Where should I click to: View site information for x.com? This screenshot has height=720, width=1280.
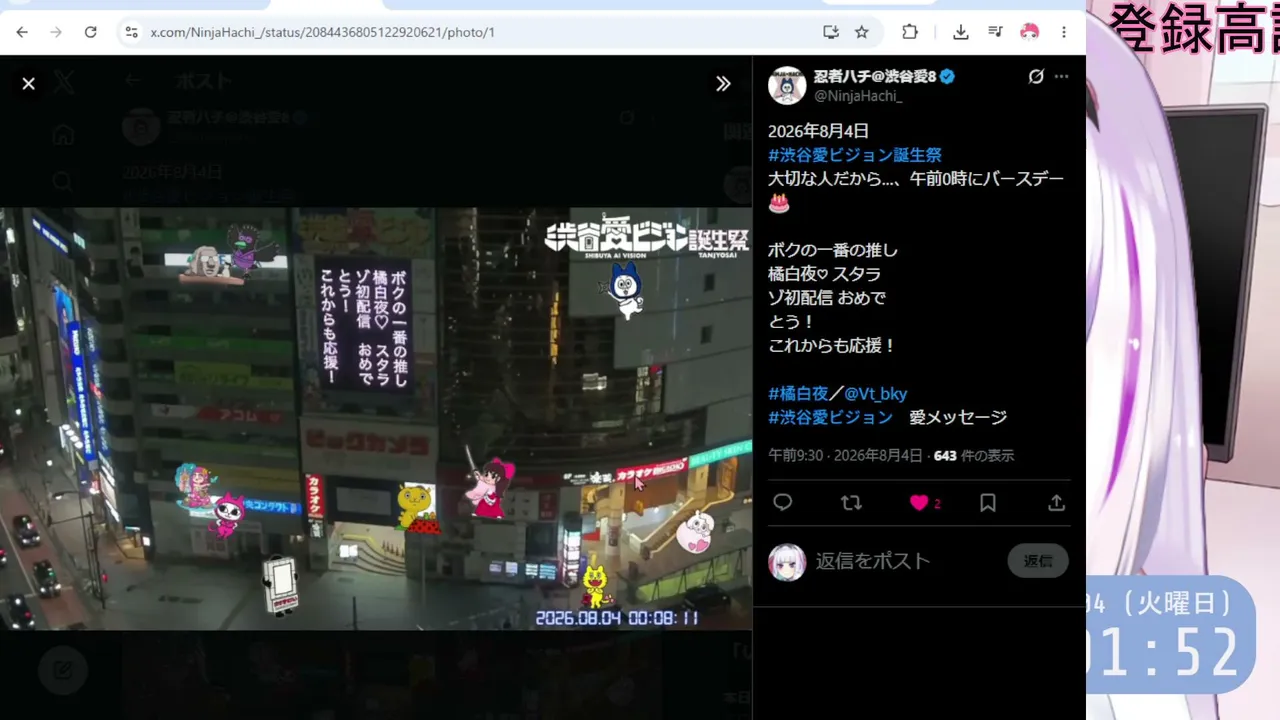click(x=131, y=32)
